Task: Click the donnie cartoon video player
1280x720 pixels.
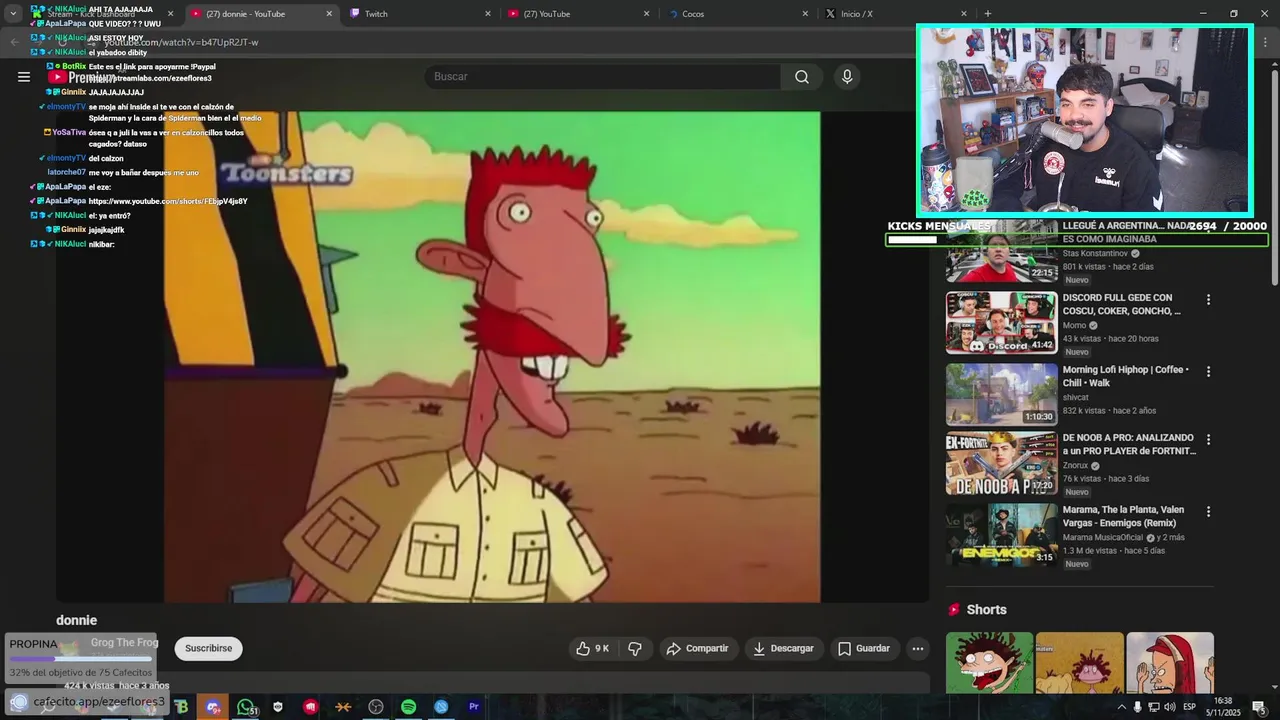Action: coord(492,357)
